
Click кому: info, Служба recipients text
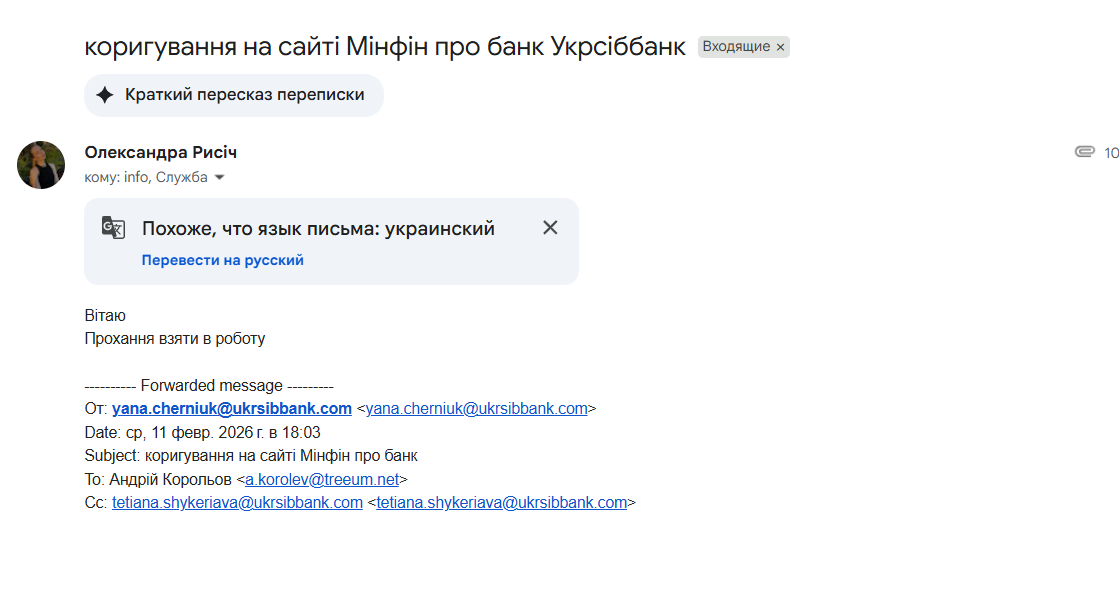tap(146, 178)
